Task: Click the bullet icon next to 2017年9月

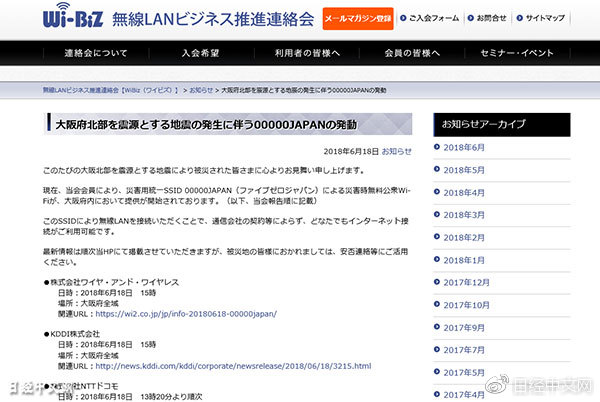Action: click(x=437, y=327)
